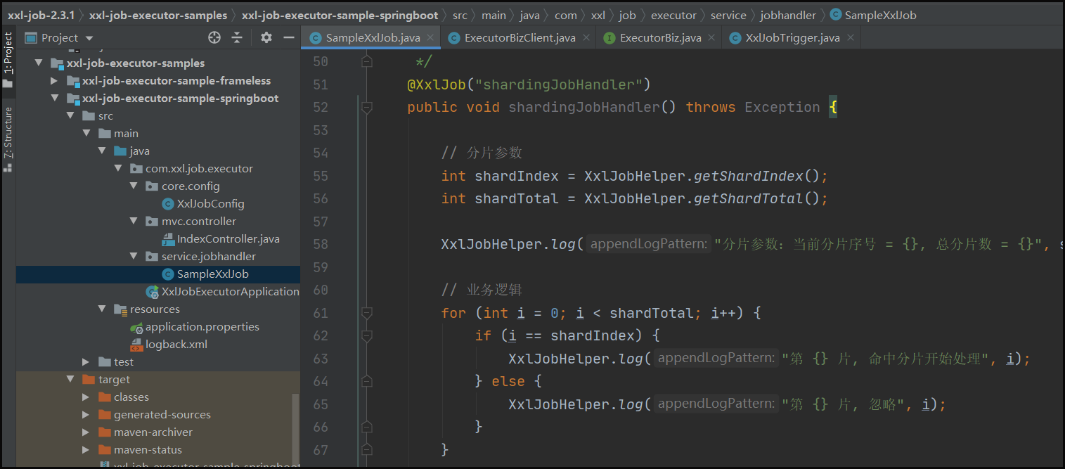The height and width of the screenshot is (469, 1065).
Task: Click the service breadcrumb segment
Action: (728, 14)
